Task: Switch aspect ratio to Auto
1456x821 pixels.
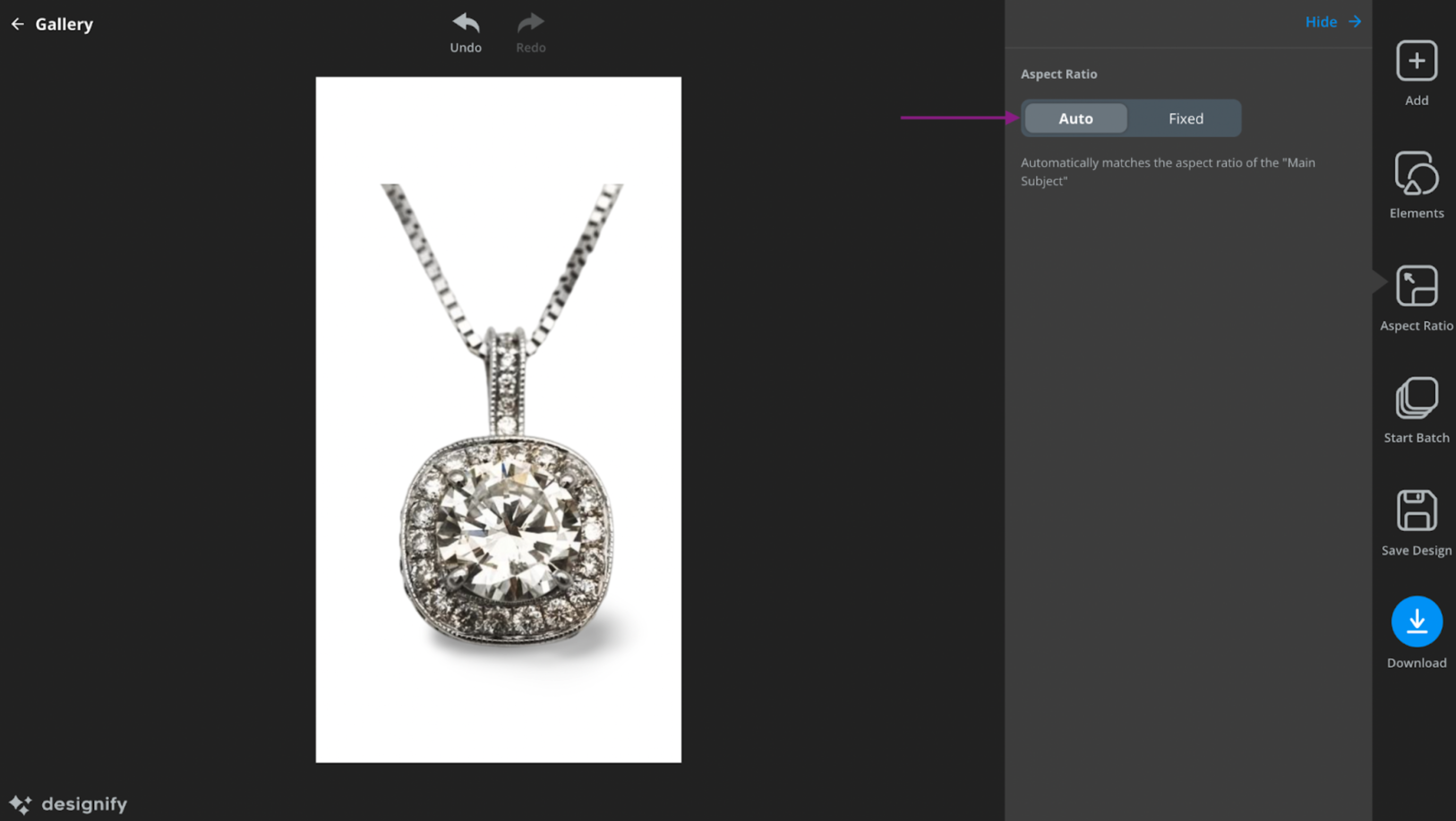Action: click(1076, 118)
